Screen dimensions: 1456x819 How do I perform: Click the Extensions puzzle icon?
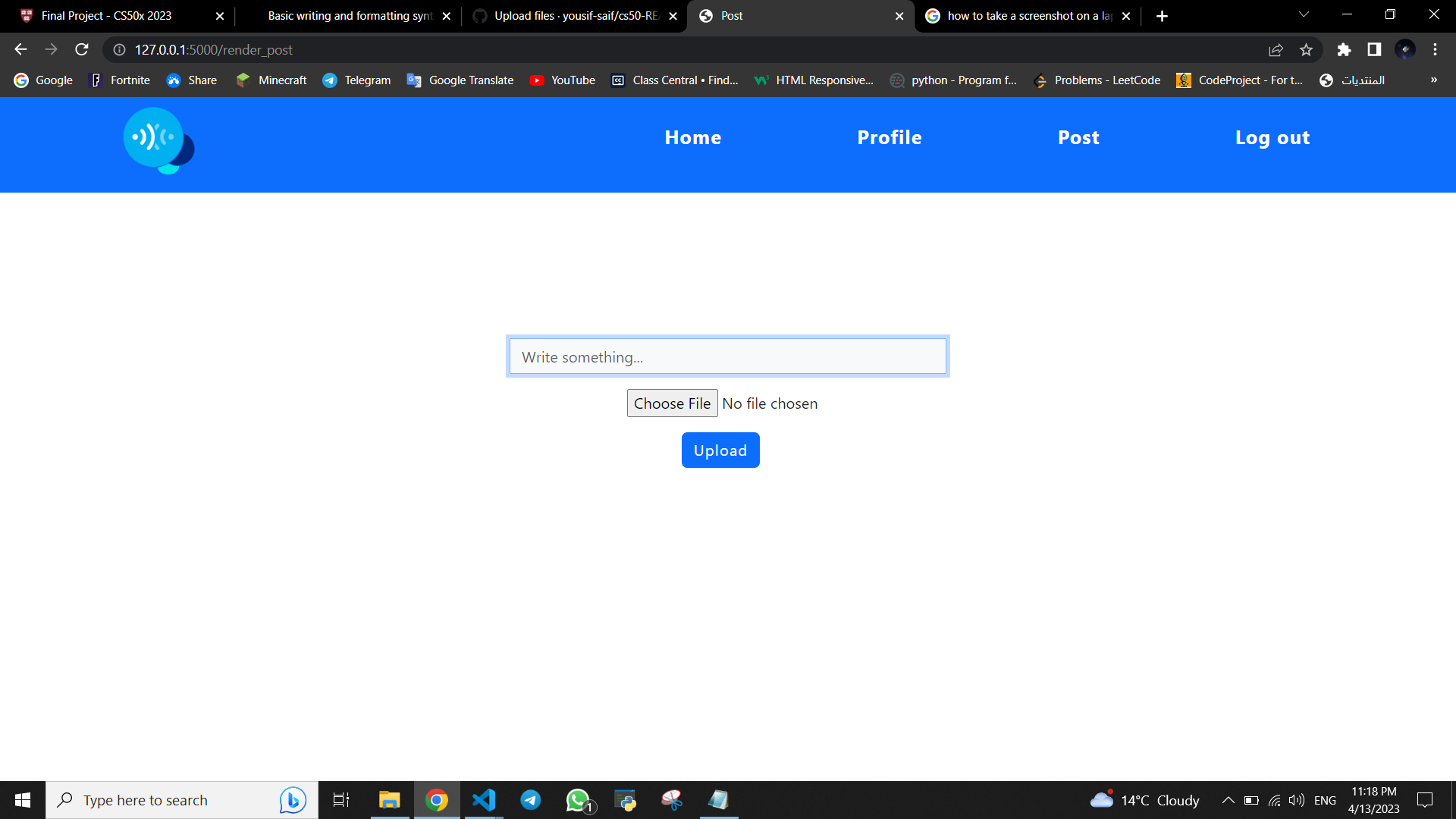1344,50
